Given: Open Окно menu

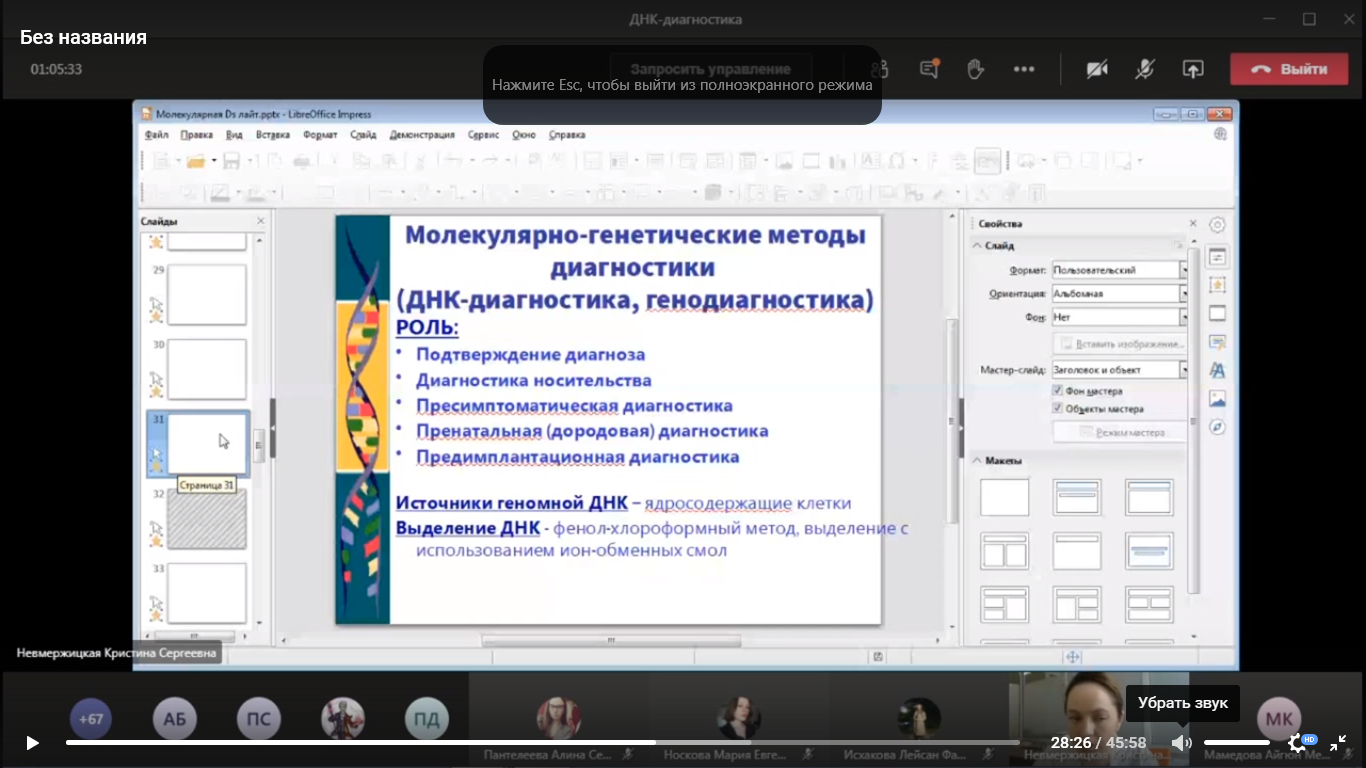Looking at the screenshot, I should coord(524,134).
